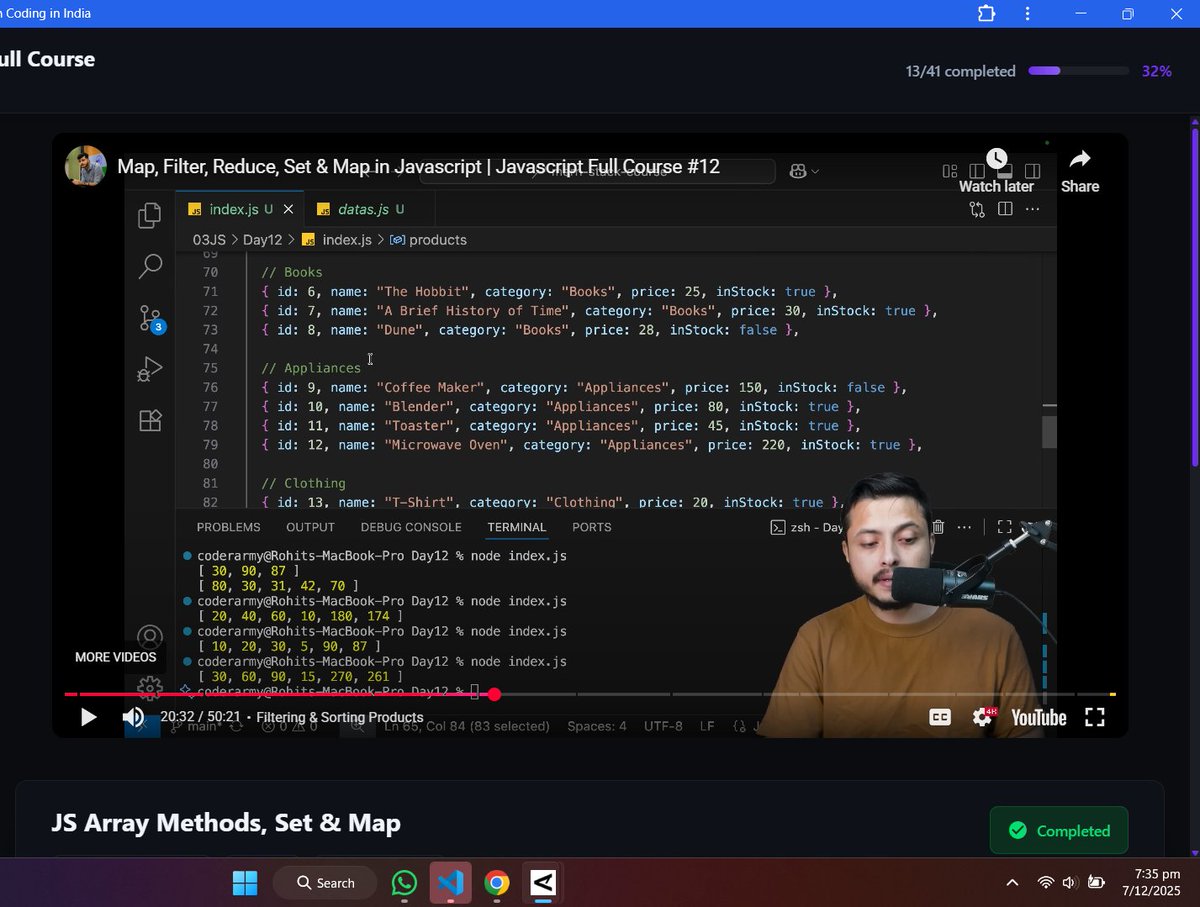Open VS Code Search icon in video
This screenshot has height=907, width=1200.
point(150,266)
